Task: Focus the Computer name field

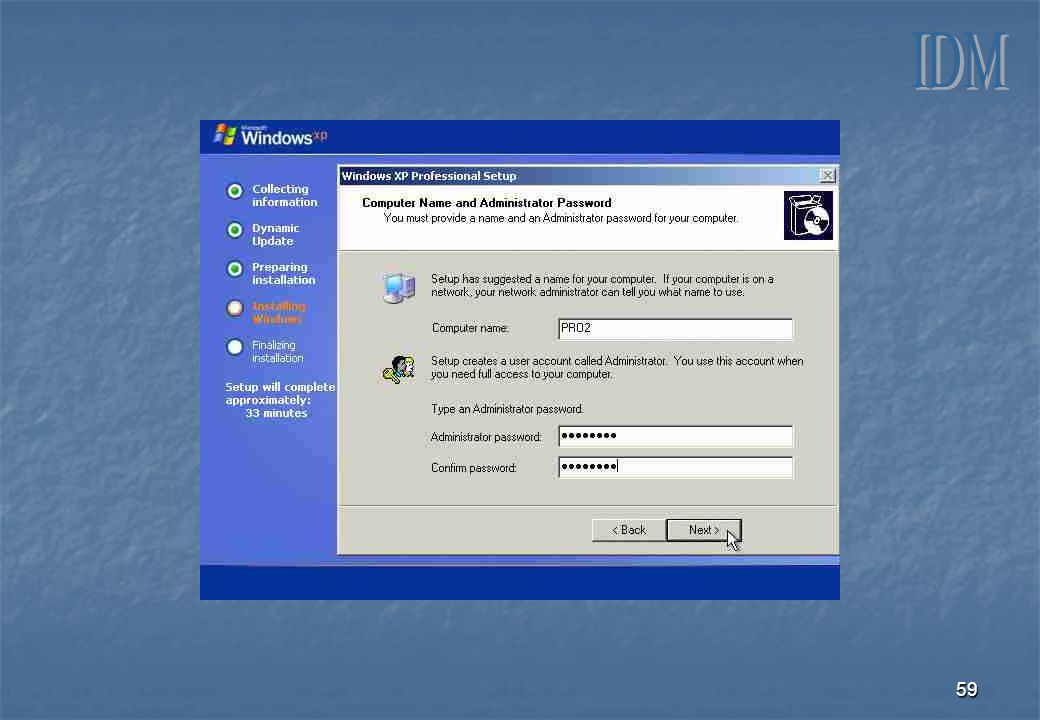Action: (x=675, y=328)
